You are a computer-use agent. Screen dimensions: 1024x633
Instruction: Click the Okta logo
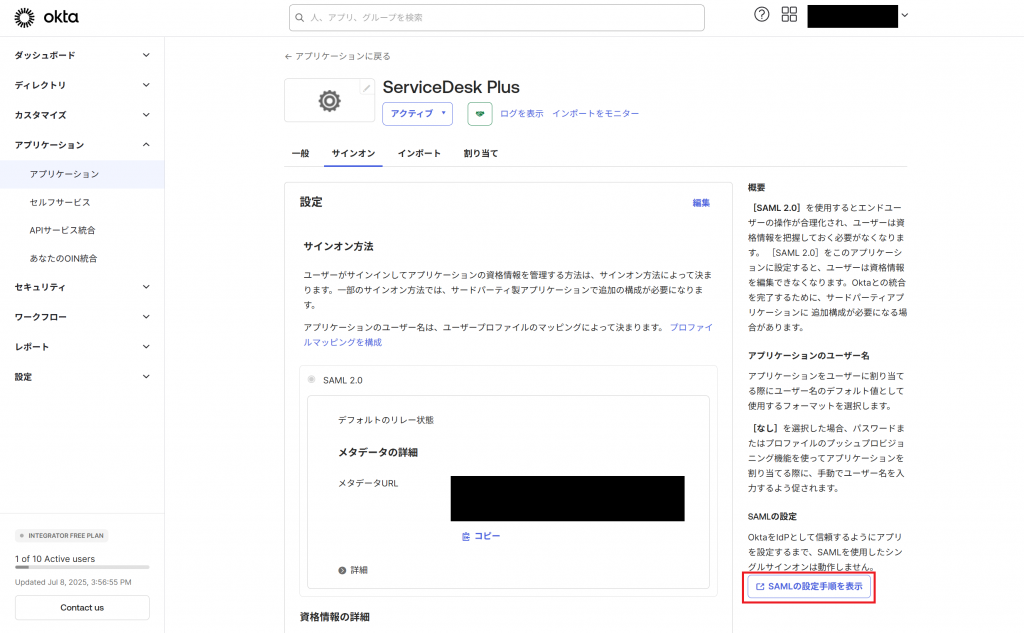[x=46, y=17]
